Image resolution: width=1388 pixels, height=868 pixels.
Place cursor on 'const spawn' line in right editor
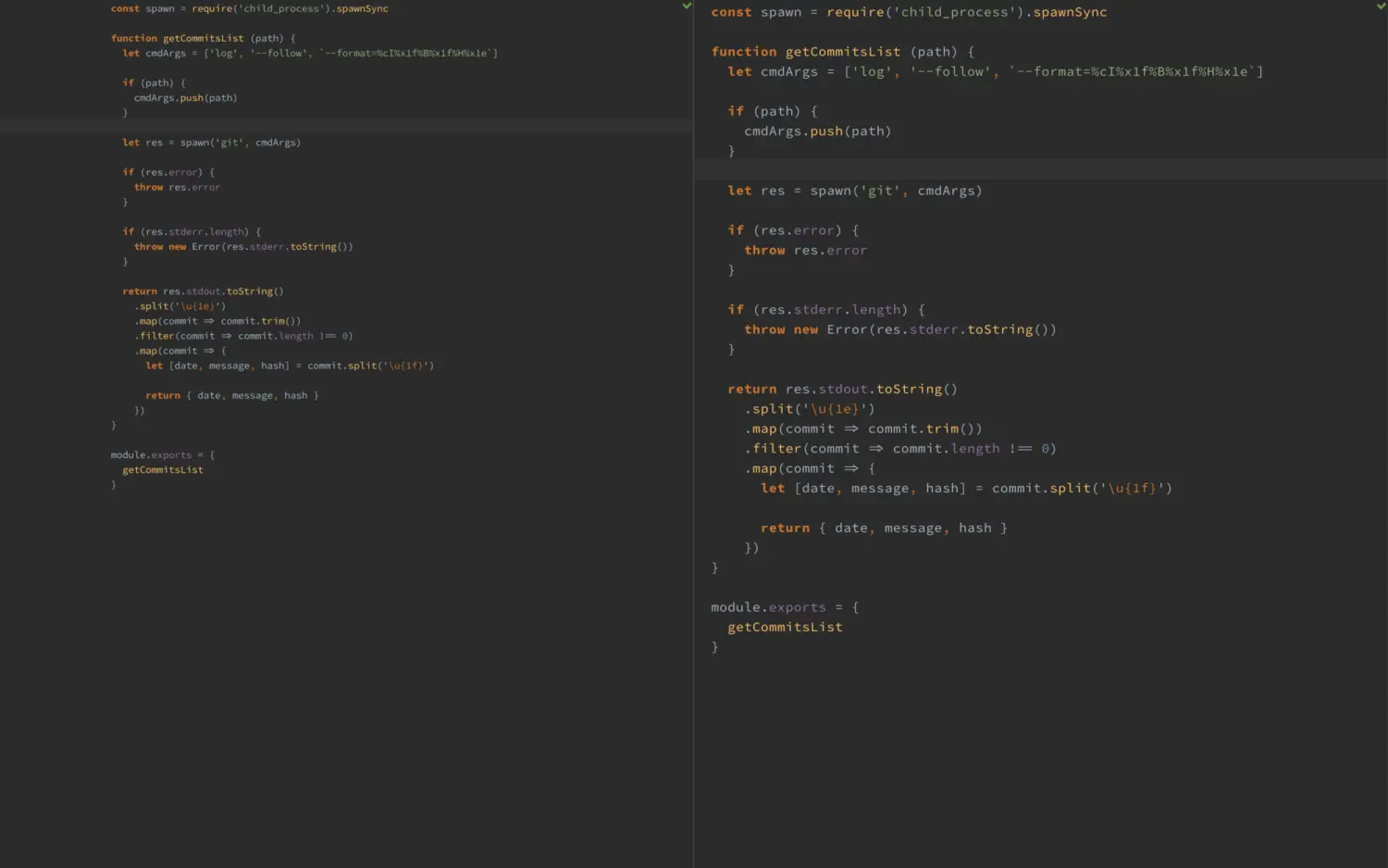[909, 12]
